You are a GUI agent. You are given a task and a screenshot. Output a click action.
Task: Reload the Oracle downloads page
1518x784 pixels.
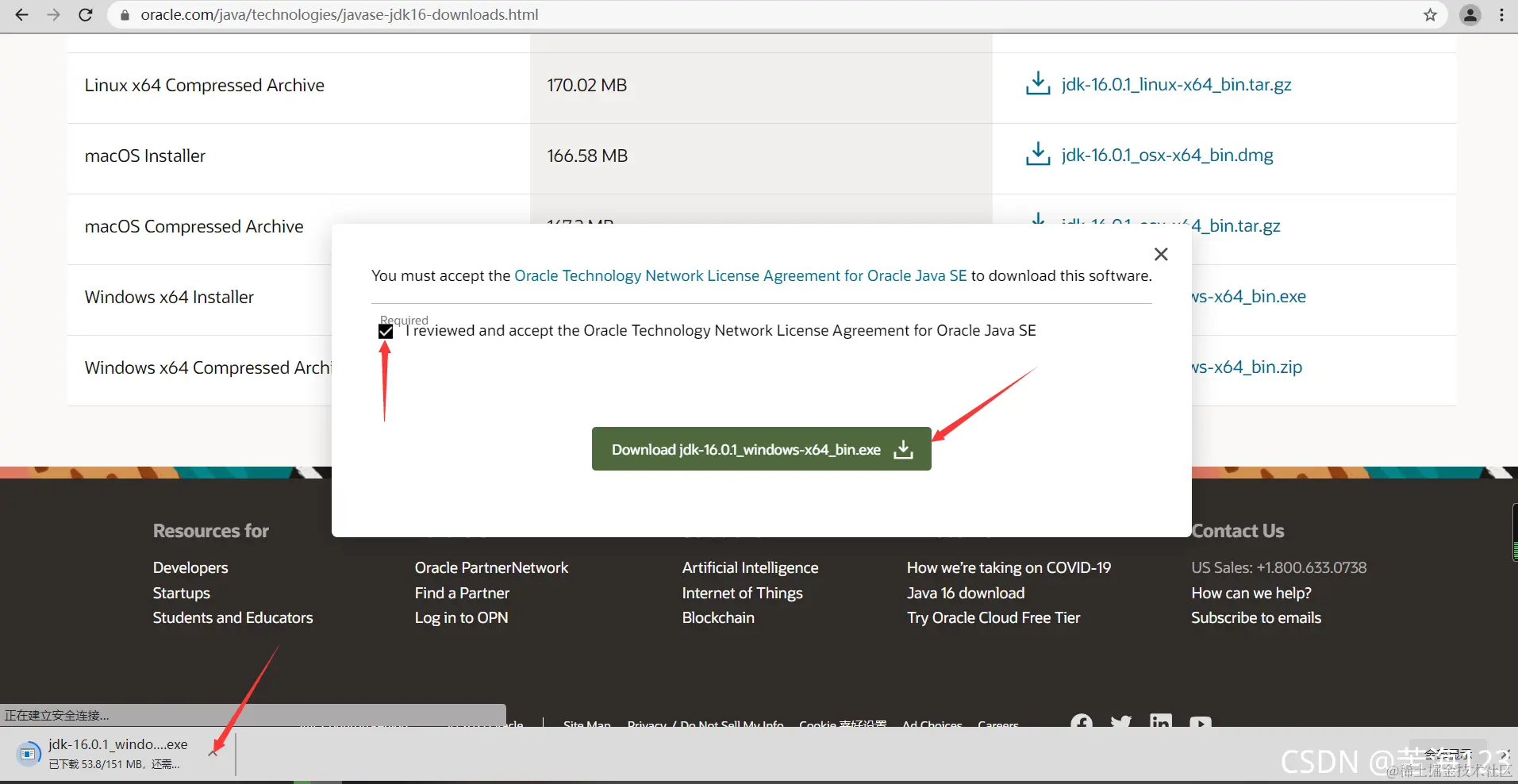point(86,14)
